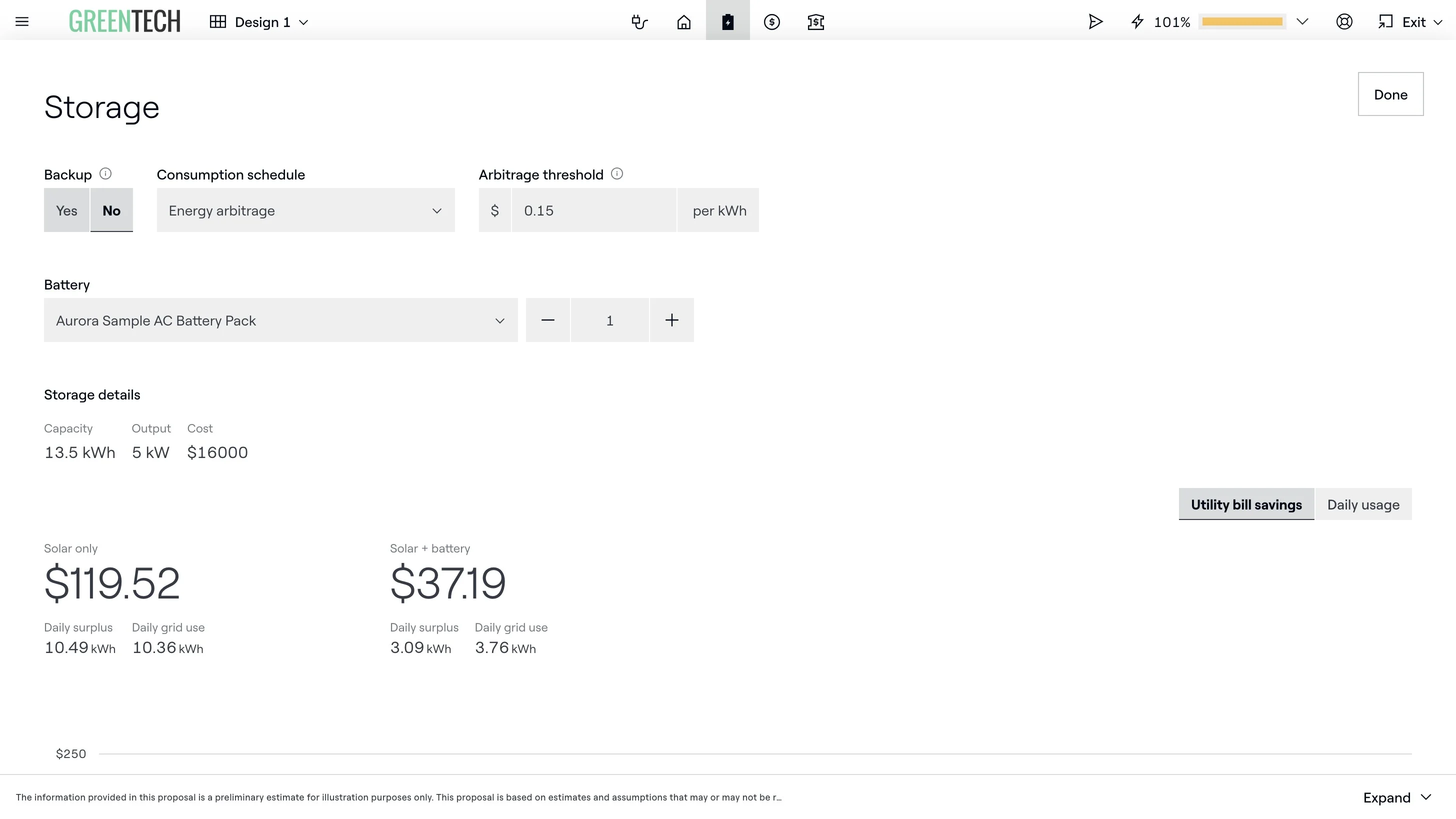Select the battery storage icon
The height and width of the screenshot is (819, 1456).
727,22
